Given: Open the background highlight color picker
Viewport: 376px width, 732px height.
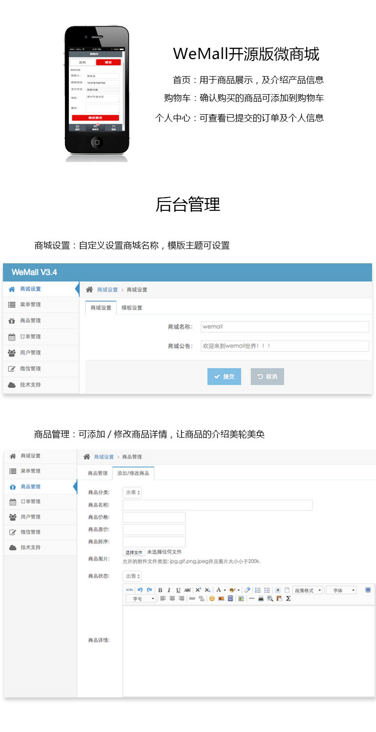Looking at the screenshot, I should point(232,590).
